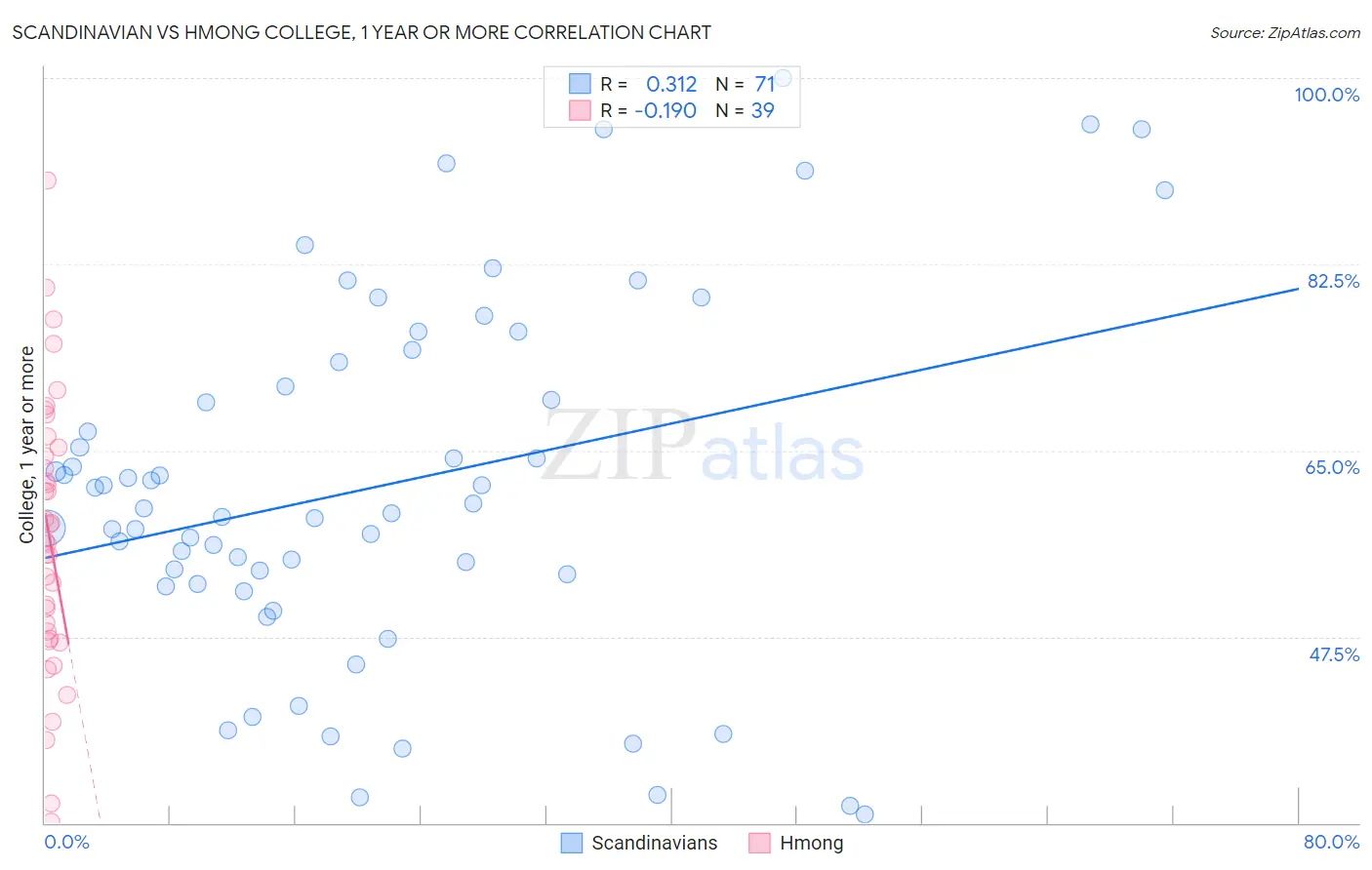Click the 100.0% y-axis label
This screenshot has height=870, width=1372.
[x=1326, y=95]
